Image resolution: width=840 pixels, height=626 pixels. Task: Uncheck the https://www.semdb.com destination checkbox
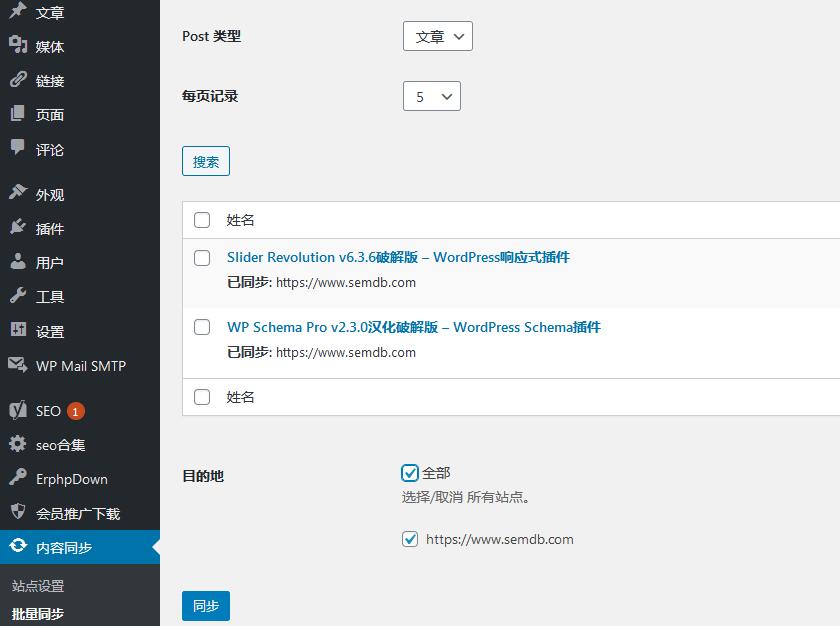[410, 539]
